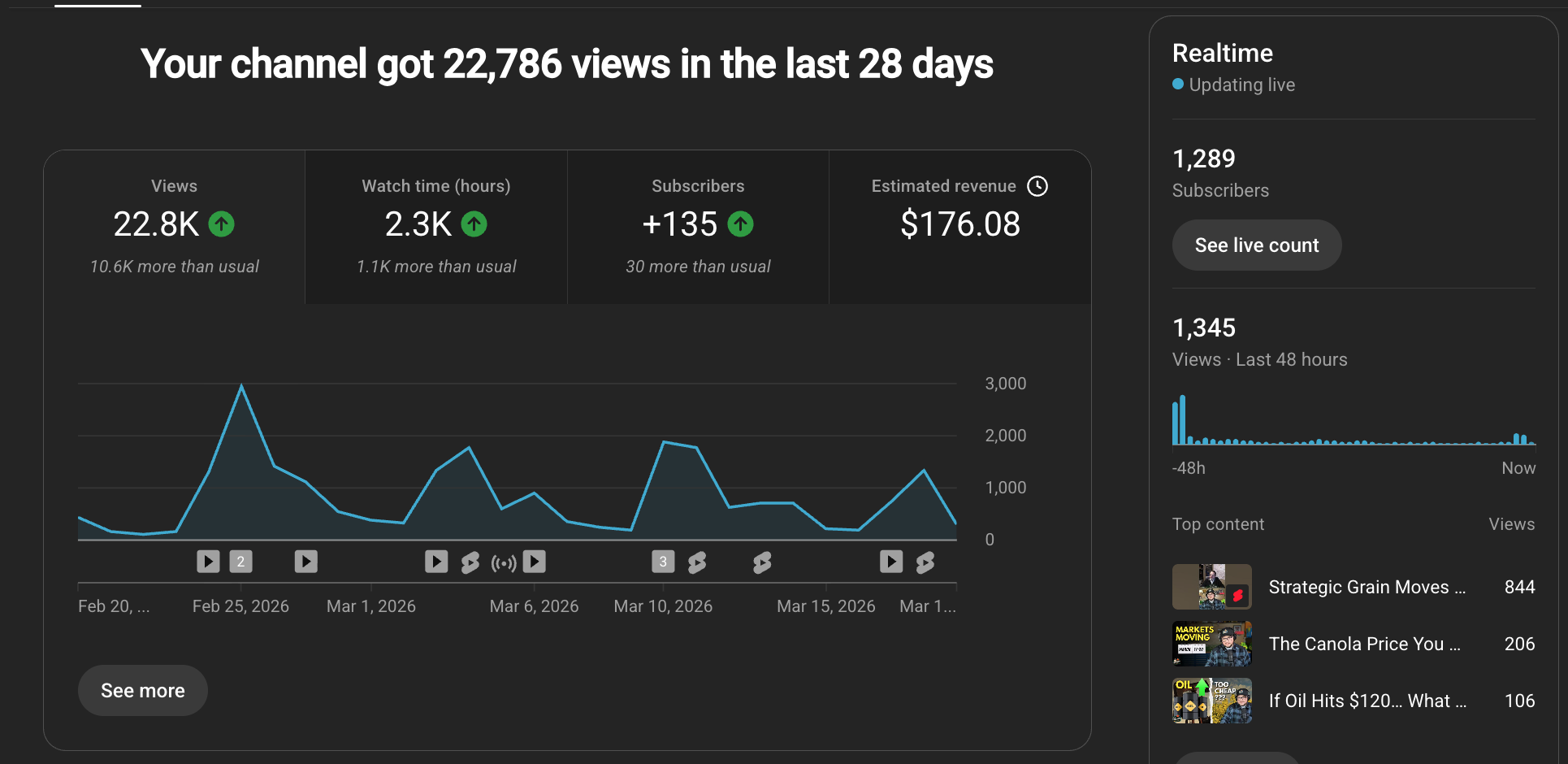
Task: Open "The Canola Price You..." video
Action: point(1365,644)
